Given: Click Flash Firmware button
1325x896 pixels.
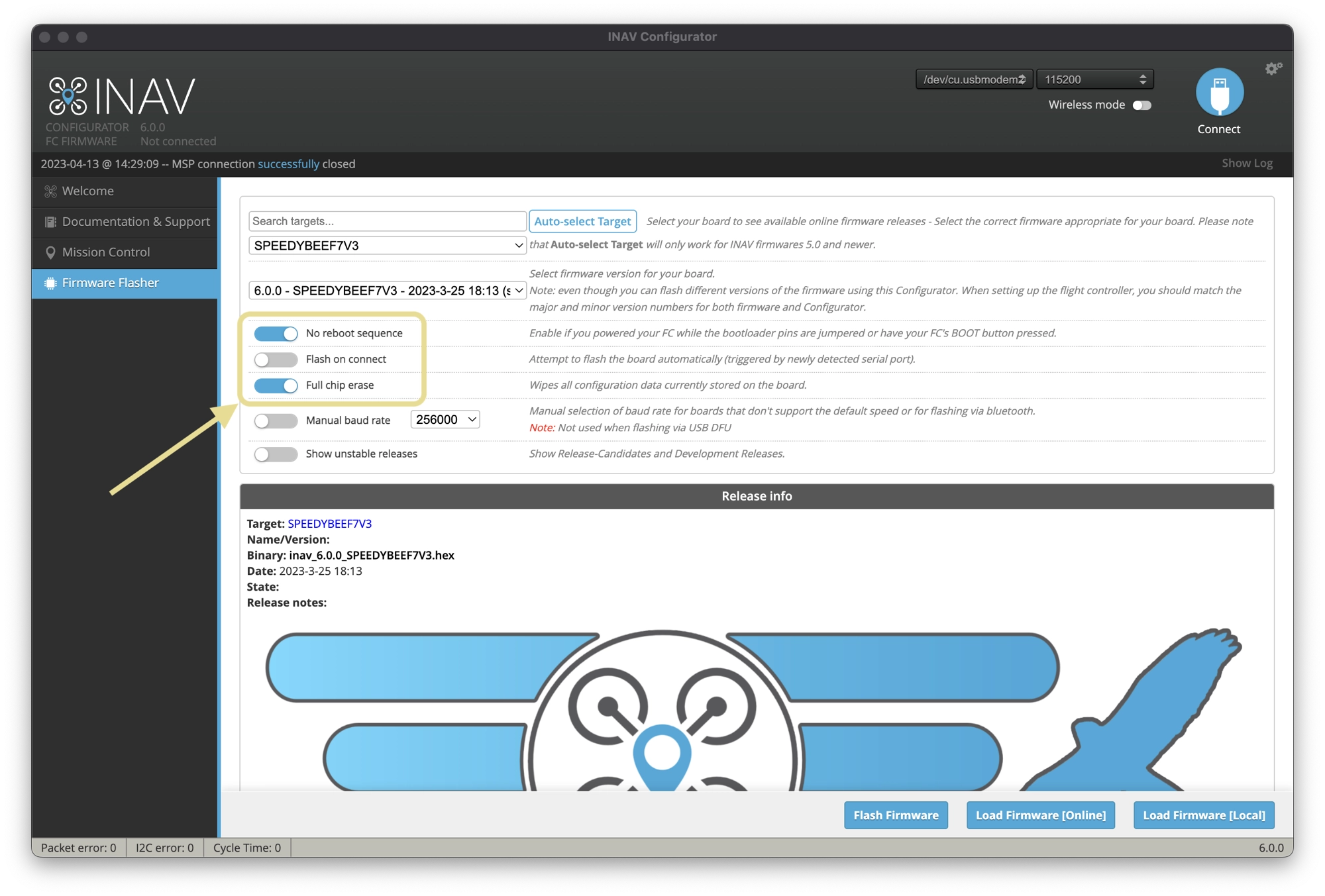Looking at the screenshot, I should coord(896,815).
